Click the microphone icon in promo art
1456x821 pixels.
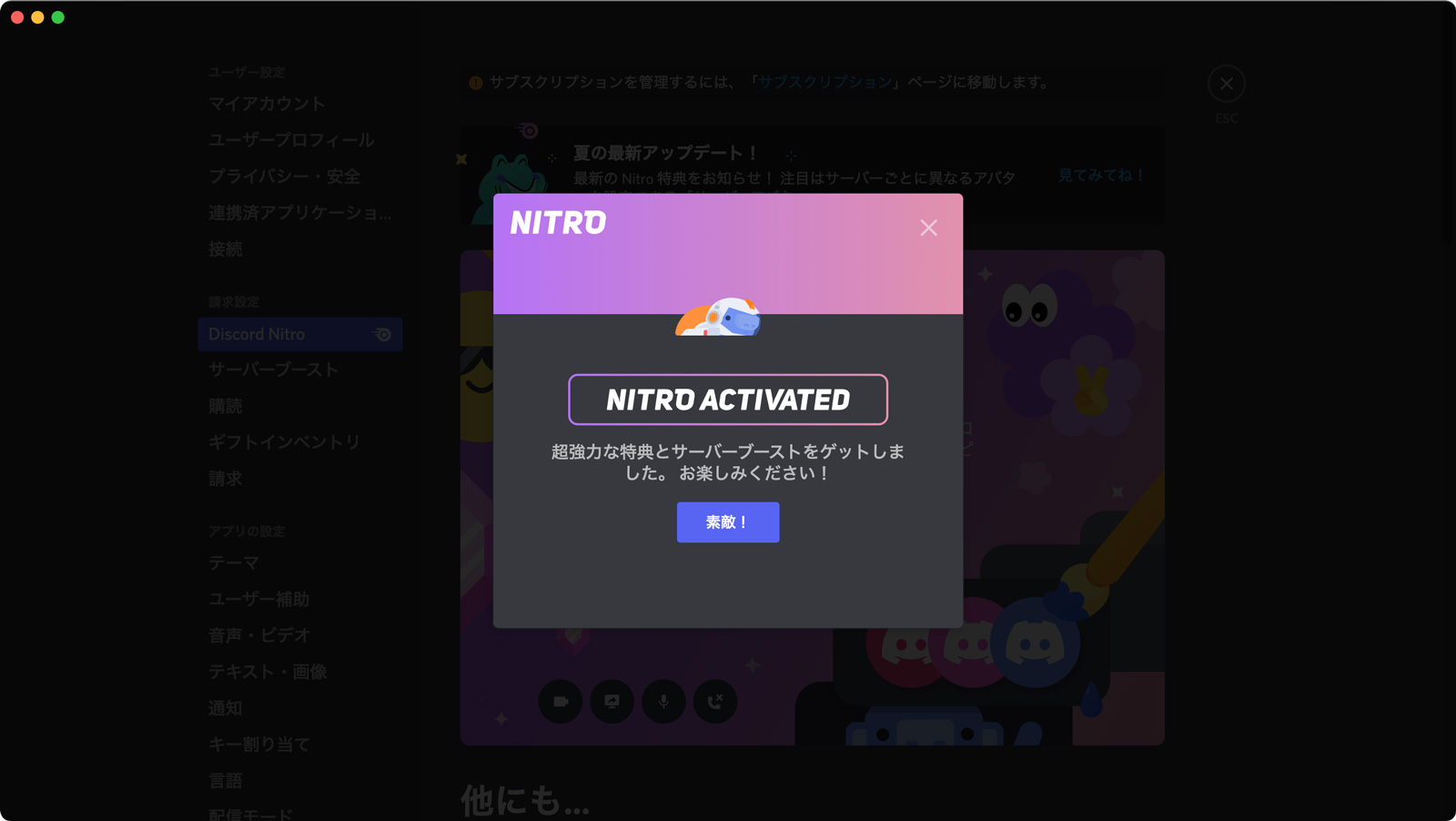[664, 702]
